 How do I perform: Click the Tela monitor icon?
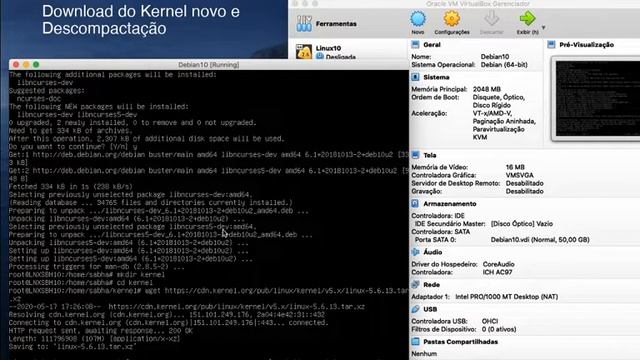click(415, 155)
